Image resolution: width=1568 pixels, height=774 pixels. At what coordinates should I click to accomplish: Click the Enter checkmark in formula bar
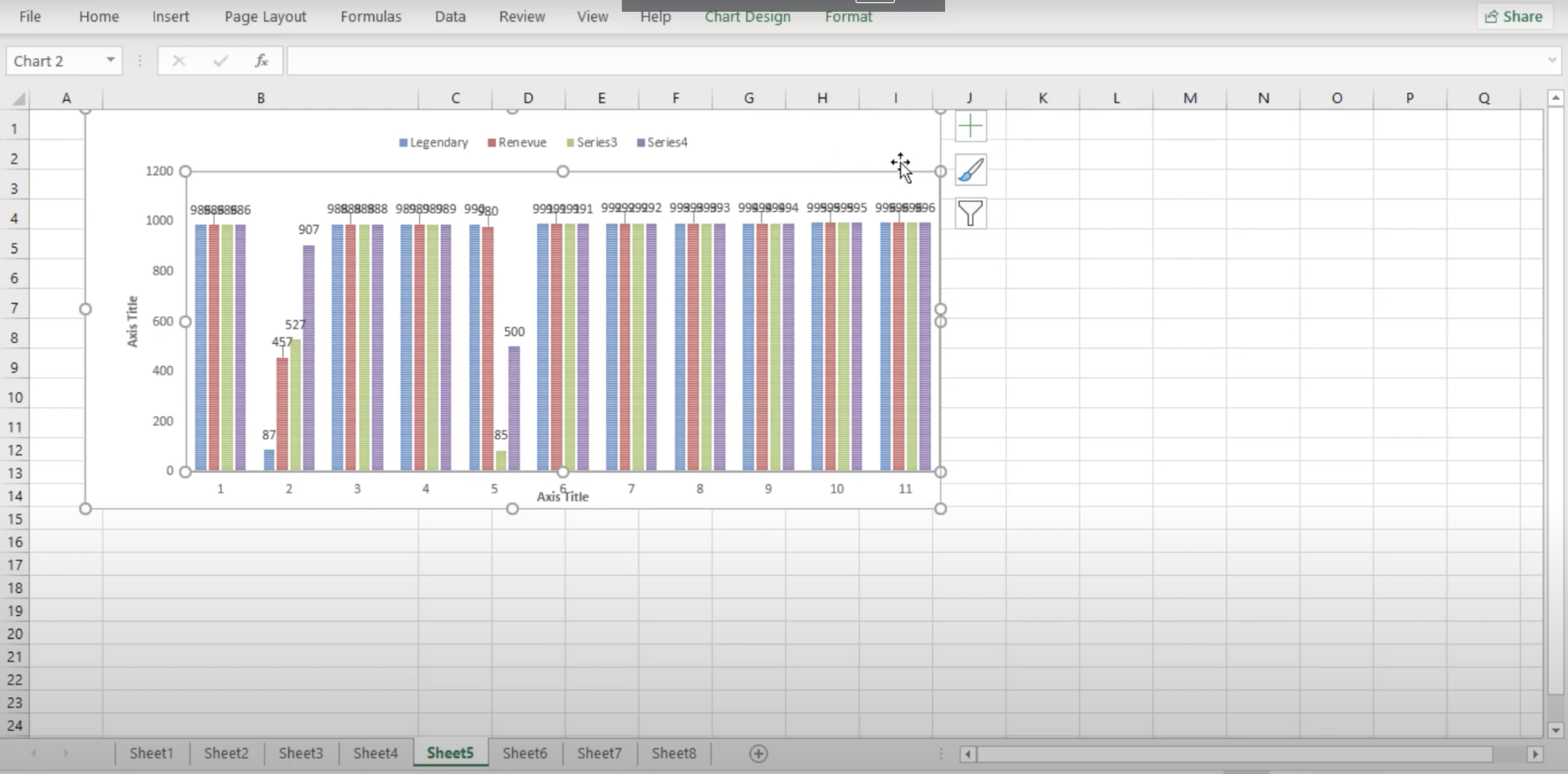(220, 61)
